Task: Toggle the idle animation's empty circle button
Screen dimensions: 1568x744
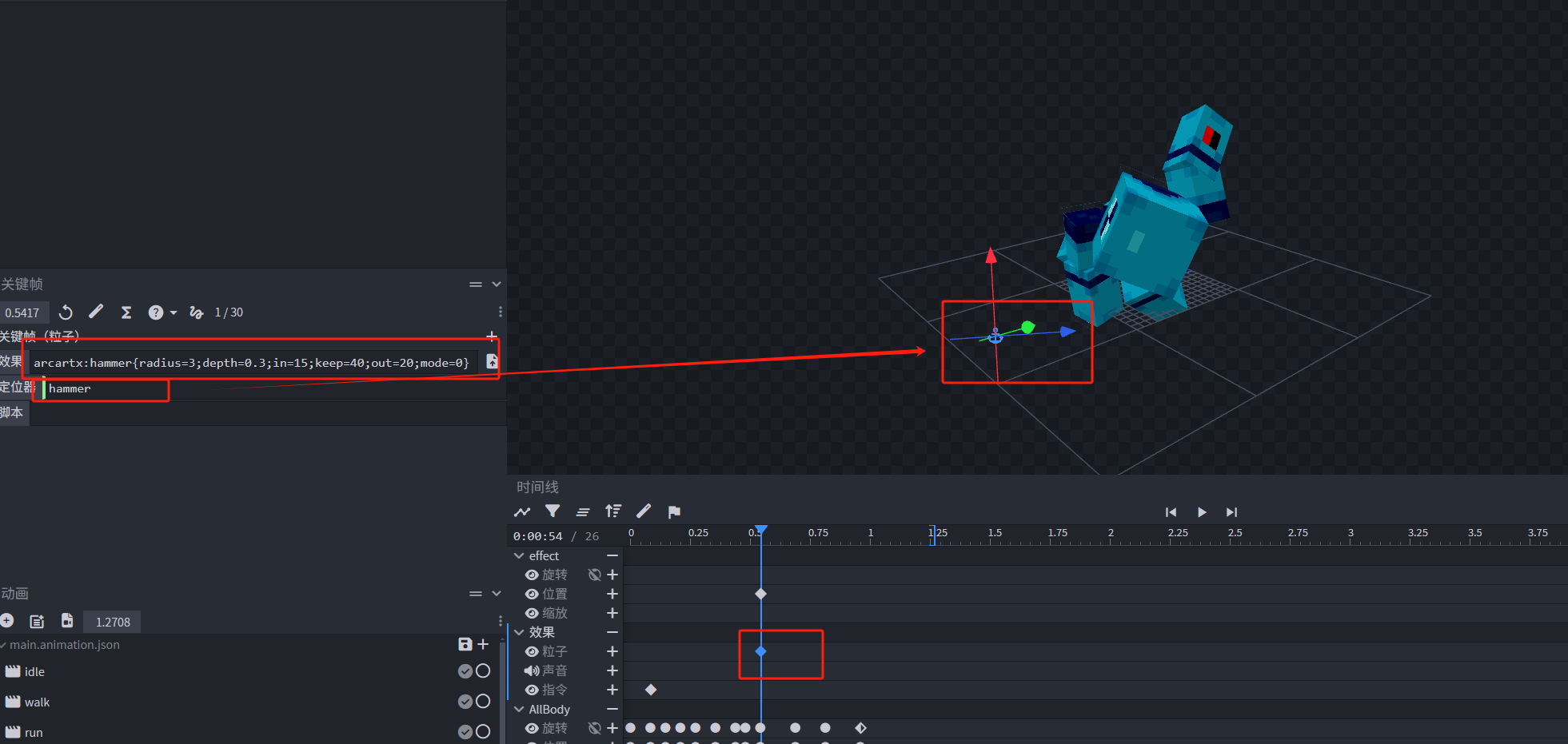Action: coord(483,671)
